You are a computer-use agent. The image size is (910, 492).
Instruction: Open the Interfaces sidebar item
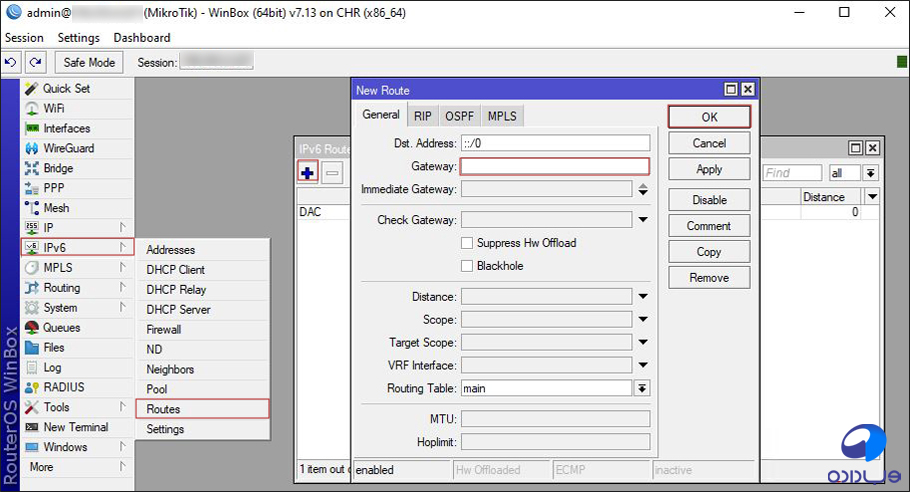66,128
